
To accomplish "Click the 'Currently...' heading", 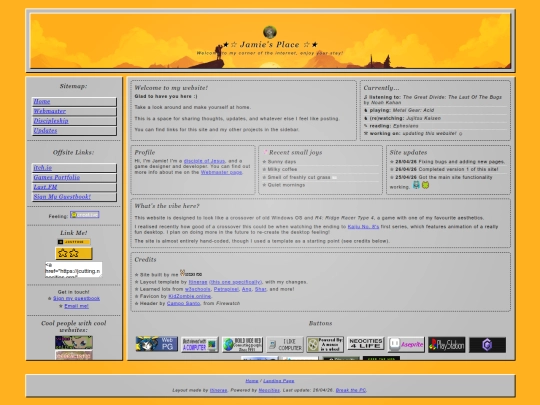I will (381, 88).
